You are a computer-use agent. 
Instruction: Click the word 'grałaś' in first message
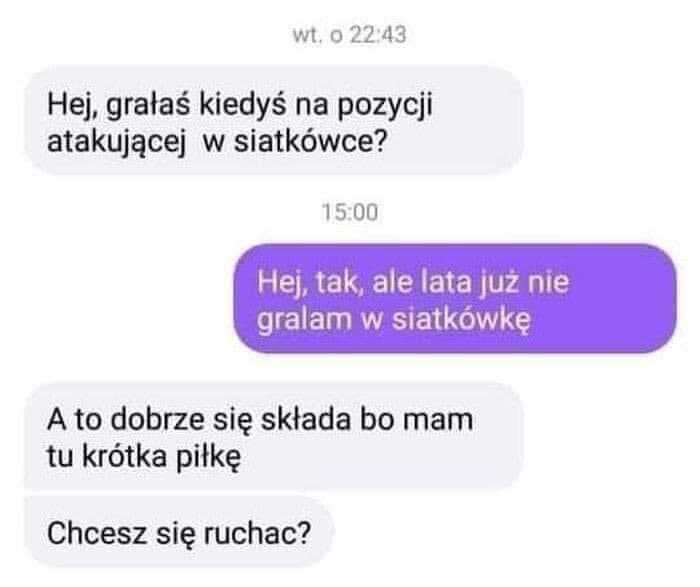pyautogui.click(x=148, y=107)
